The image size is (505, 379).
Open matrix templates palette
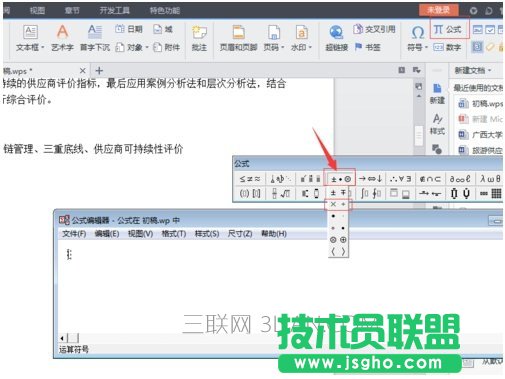[x=490, y=193]
